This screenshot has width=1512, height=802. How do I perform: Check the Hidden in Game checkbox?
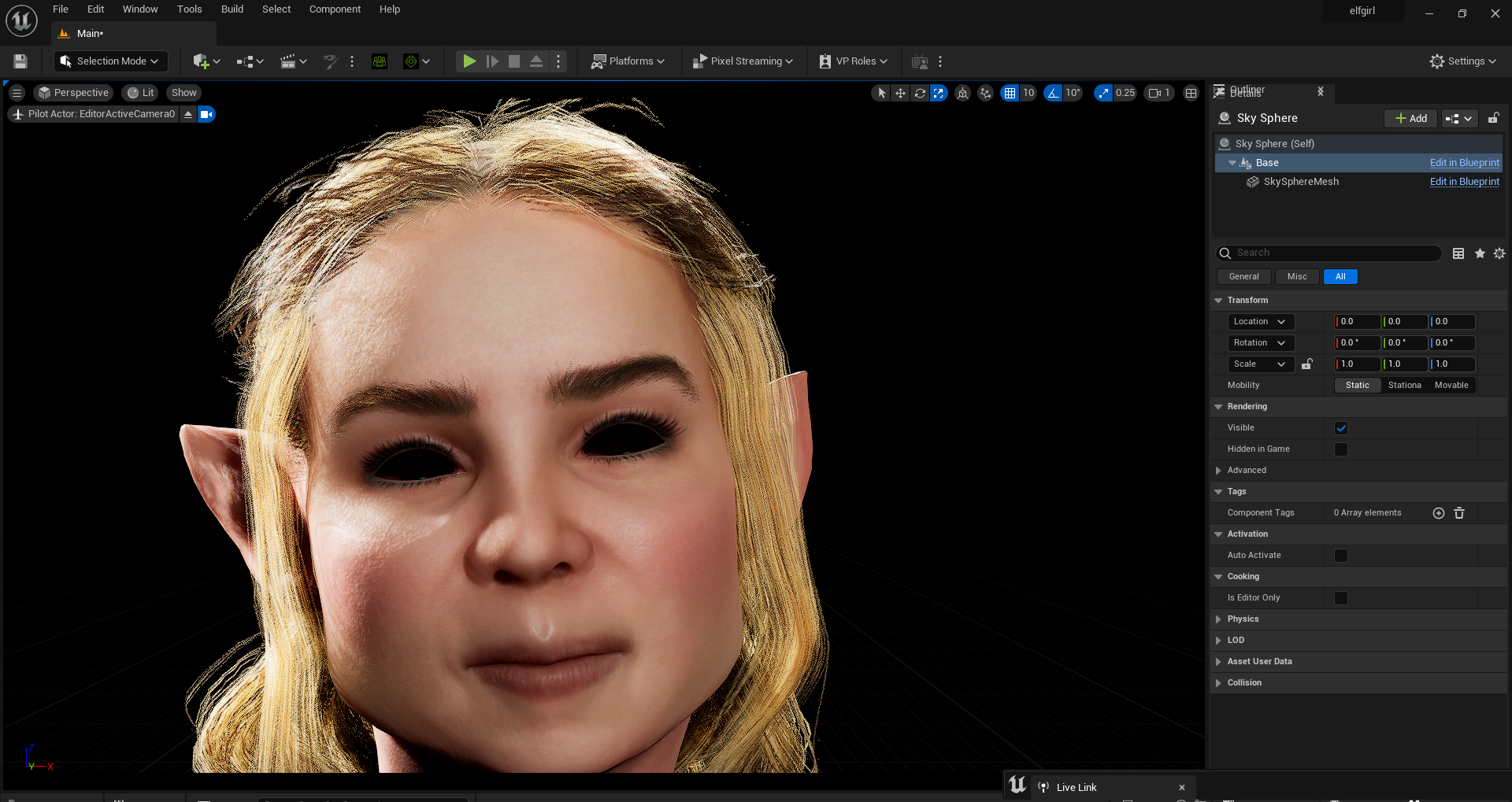[1341, 449]
